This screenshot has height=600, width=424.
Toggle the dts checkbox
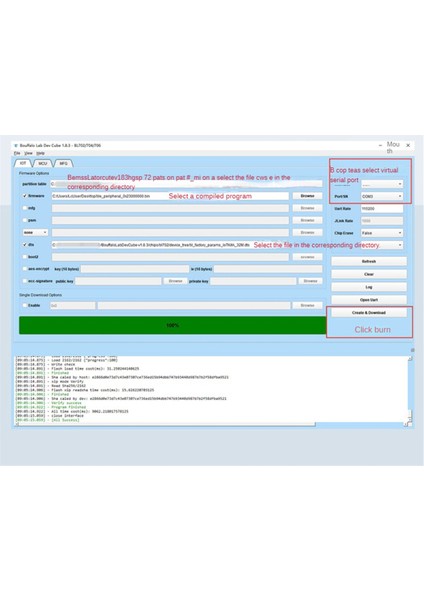pos(25,245)
